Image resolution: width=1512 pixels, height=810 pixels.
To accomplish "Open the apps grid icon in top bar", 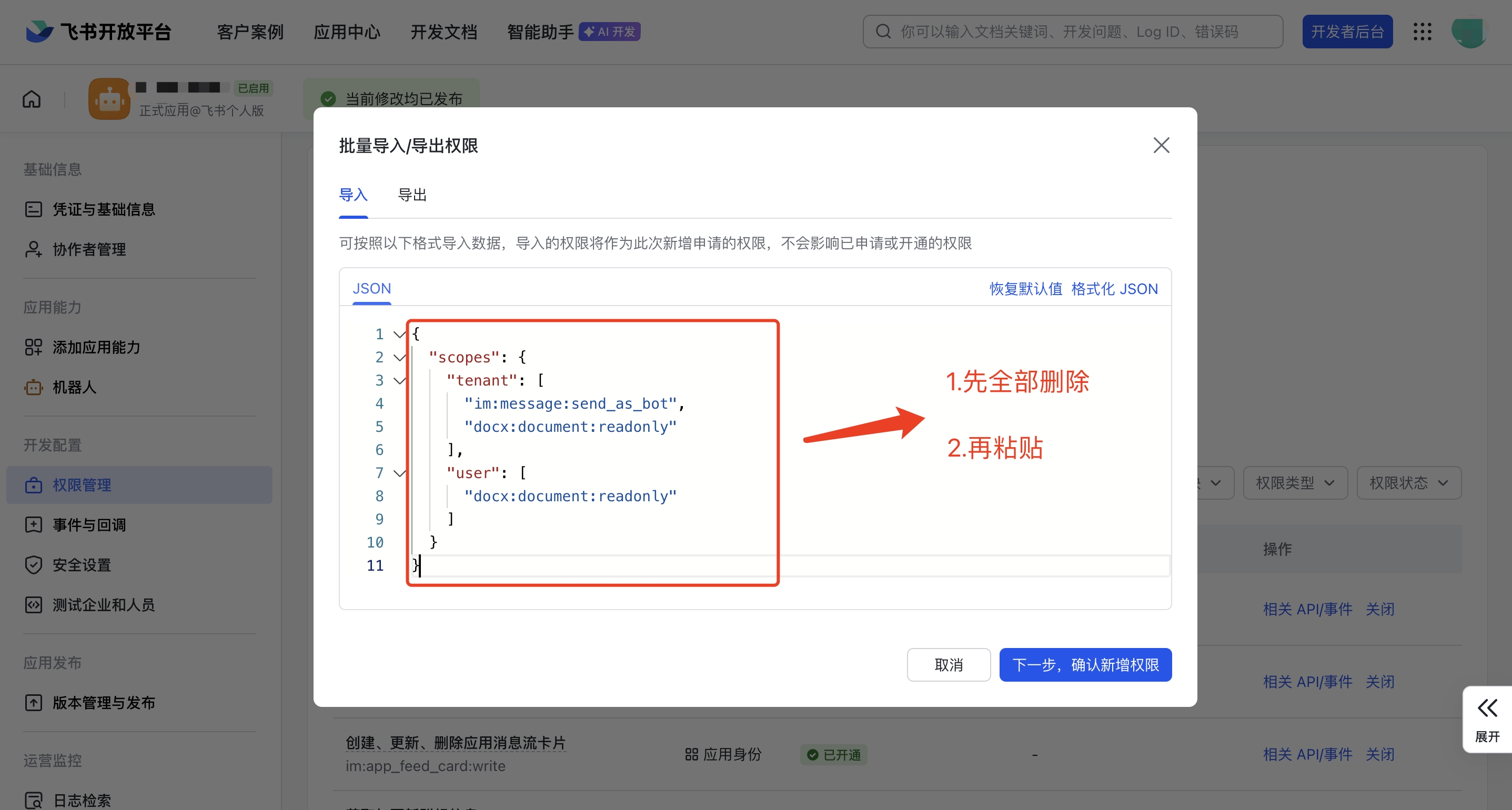I will (x=1423, y=32).
